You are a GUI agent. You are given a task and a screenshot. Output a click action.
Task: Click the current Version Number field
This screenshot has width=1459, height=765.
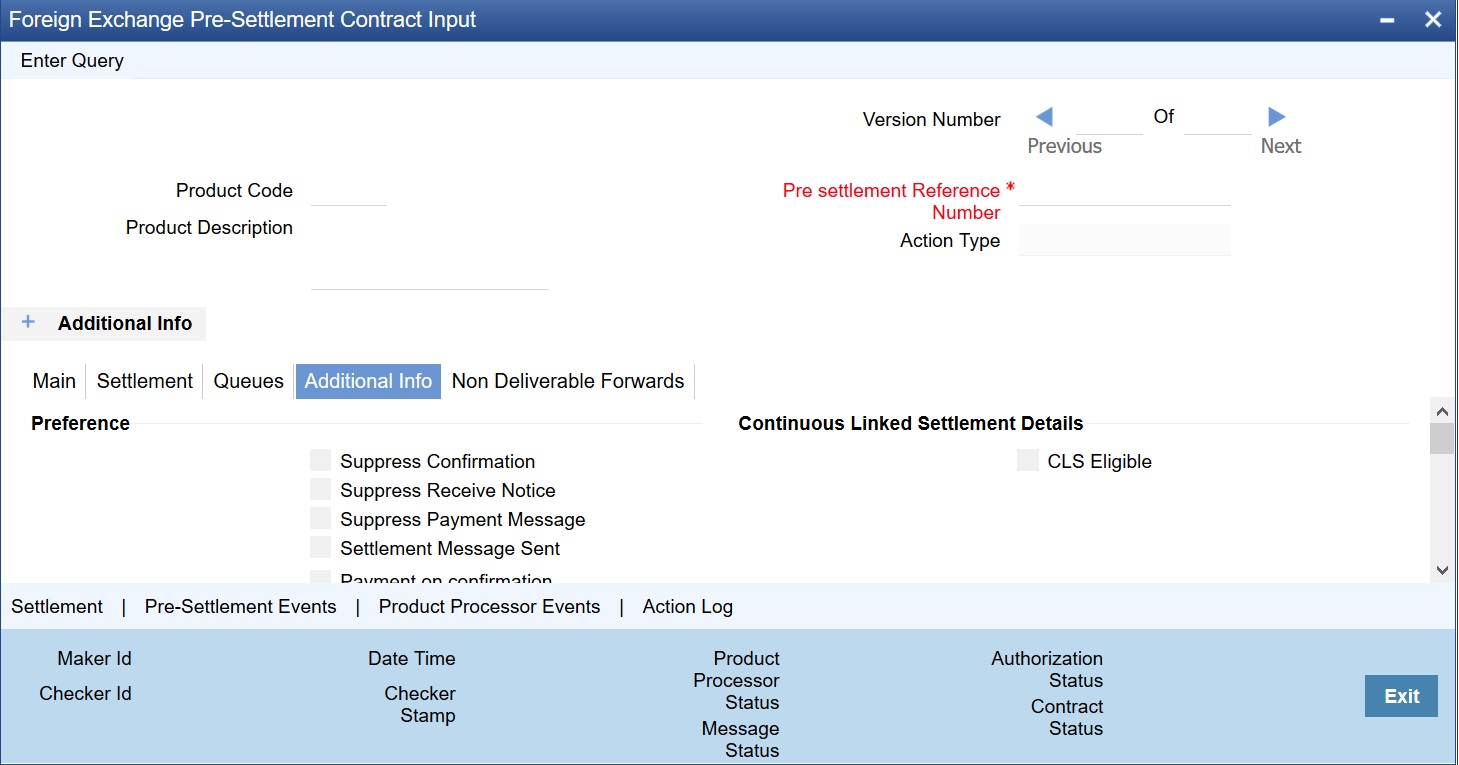pos(1110,119)
